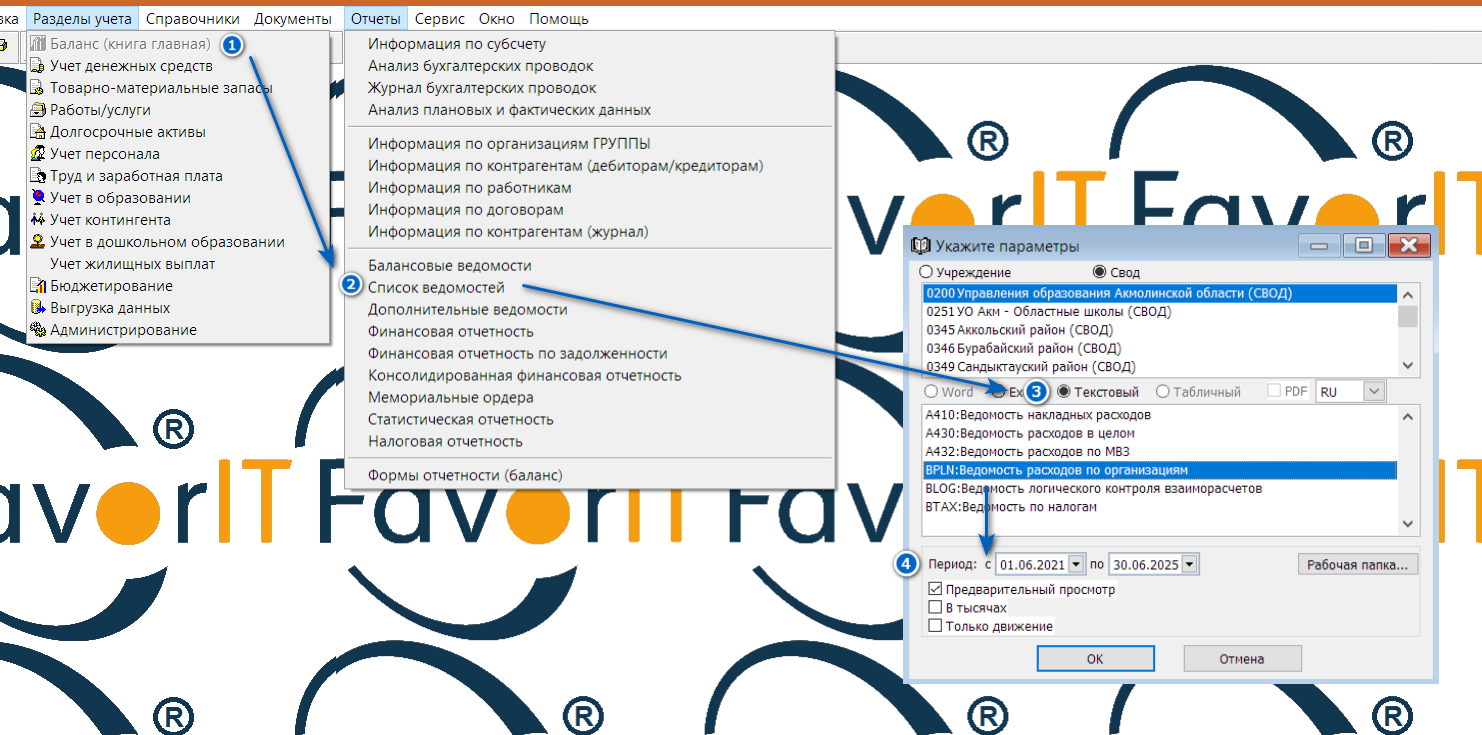Image resolution: width=1482 pixels, height=735 pixels.
Task: Click the Выгрузка данных export icon
Action: 38,308
